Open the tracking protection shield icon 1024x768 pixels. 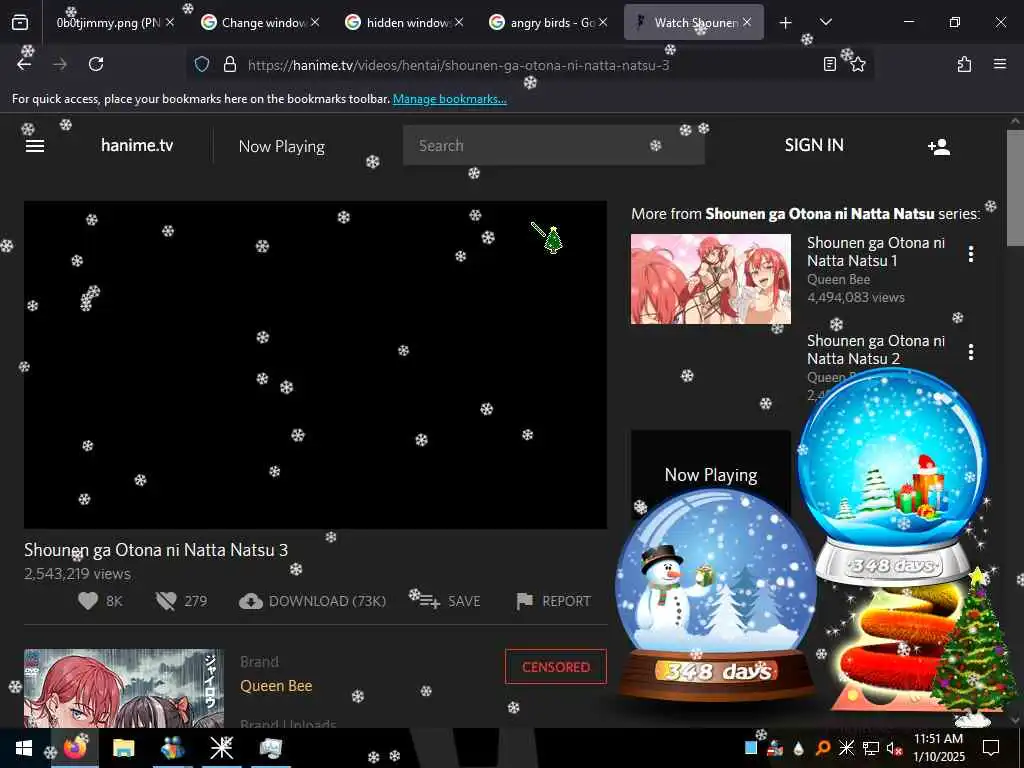202,64
